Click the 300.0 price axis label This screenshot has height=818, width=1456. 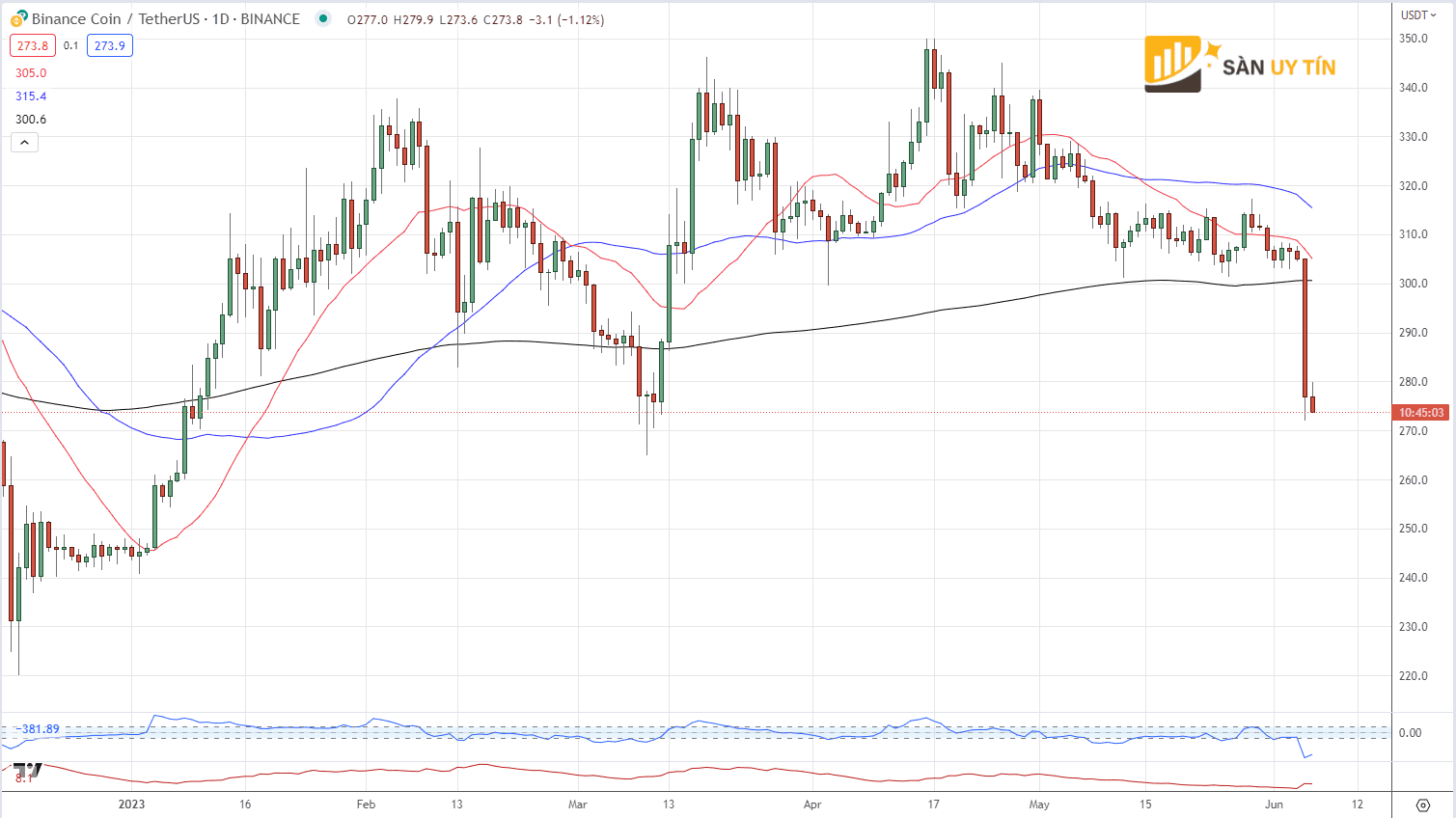pos(1414,284)
